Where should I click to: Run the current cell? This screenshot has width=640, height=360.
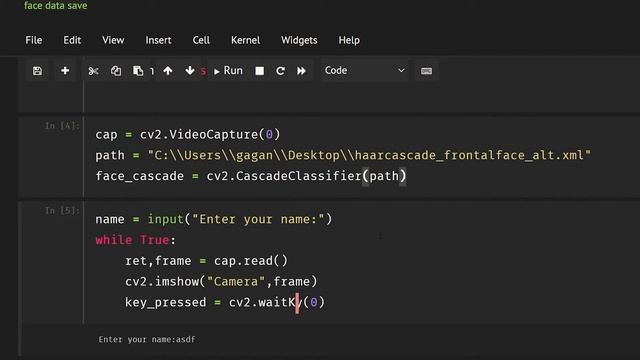pos(228,71)
